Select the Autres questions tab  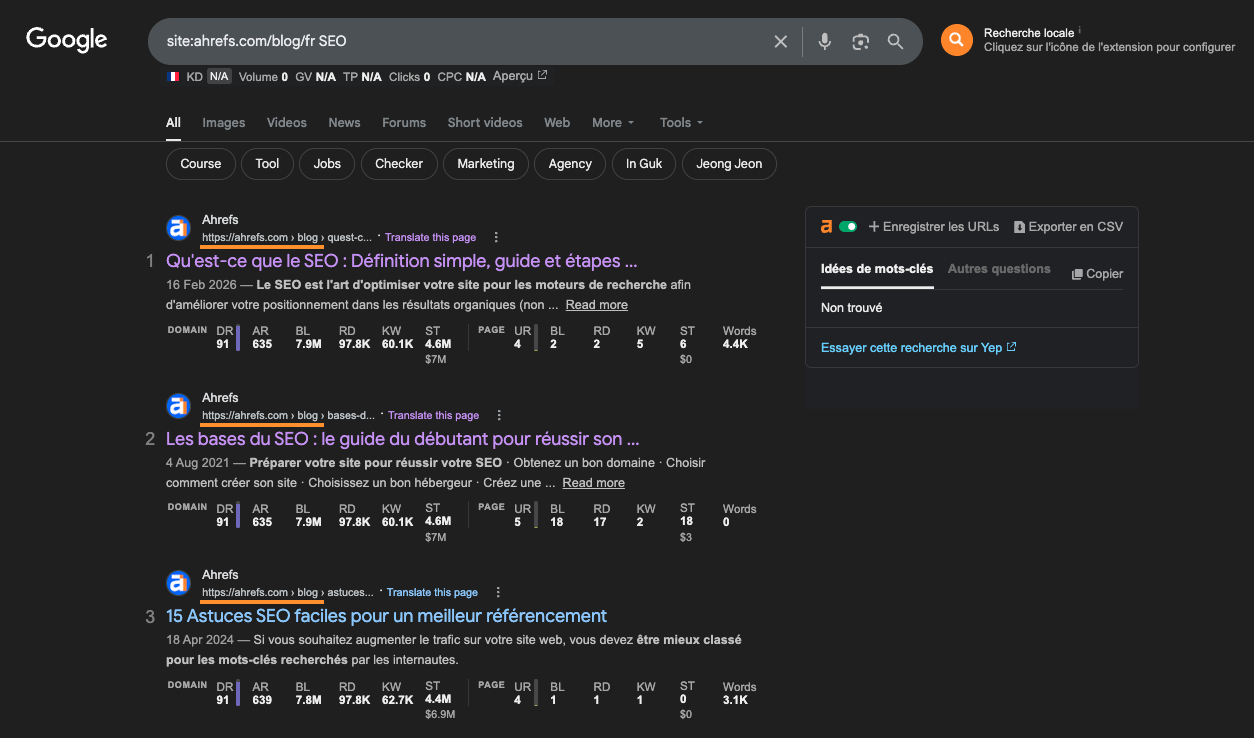(999, 268)
